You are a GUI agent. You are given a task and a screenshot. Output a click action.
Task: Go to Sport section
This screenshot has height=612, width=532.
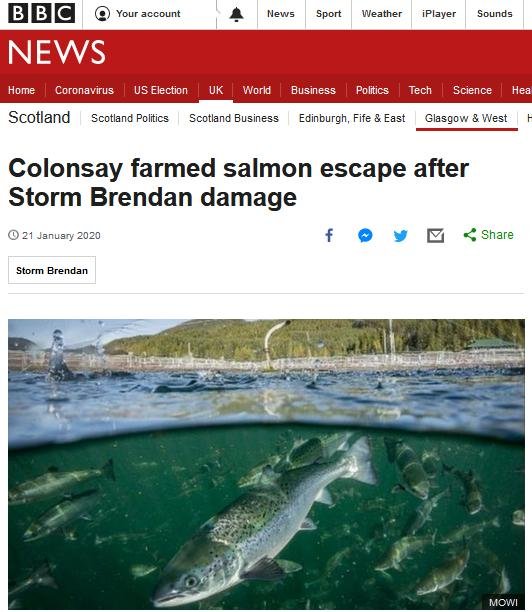pos(329,14)
